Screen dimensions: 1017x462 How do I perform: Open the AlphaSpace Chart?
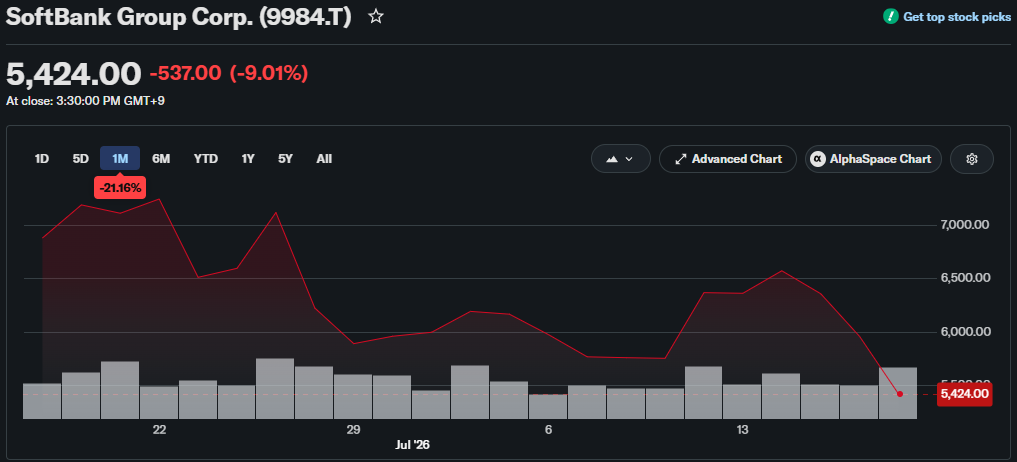(x=873, y=159)
